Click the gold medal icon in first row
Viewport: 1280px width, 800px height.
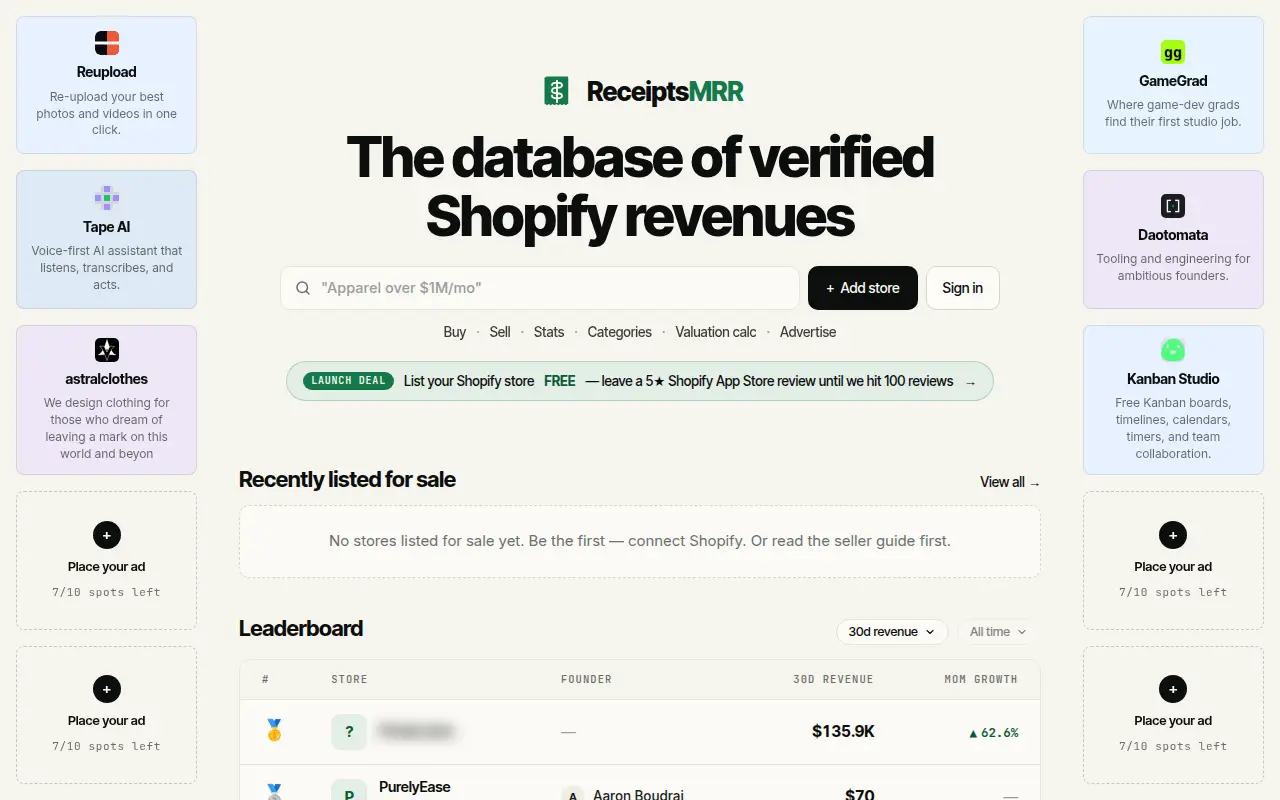[x=274, y=731]
